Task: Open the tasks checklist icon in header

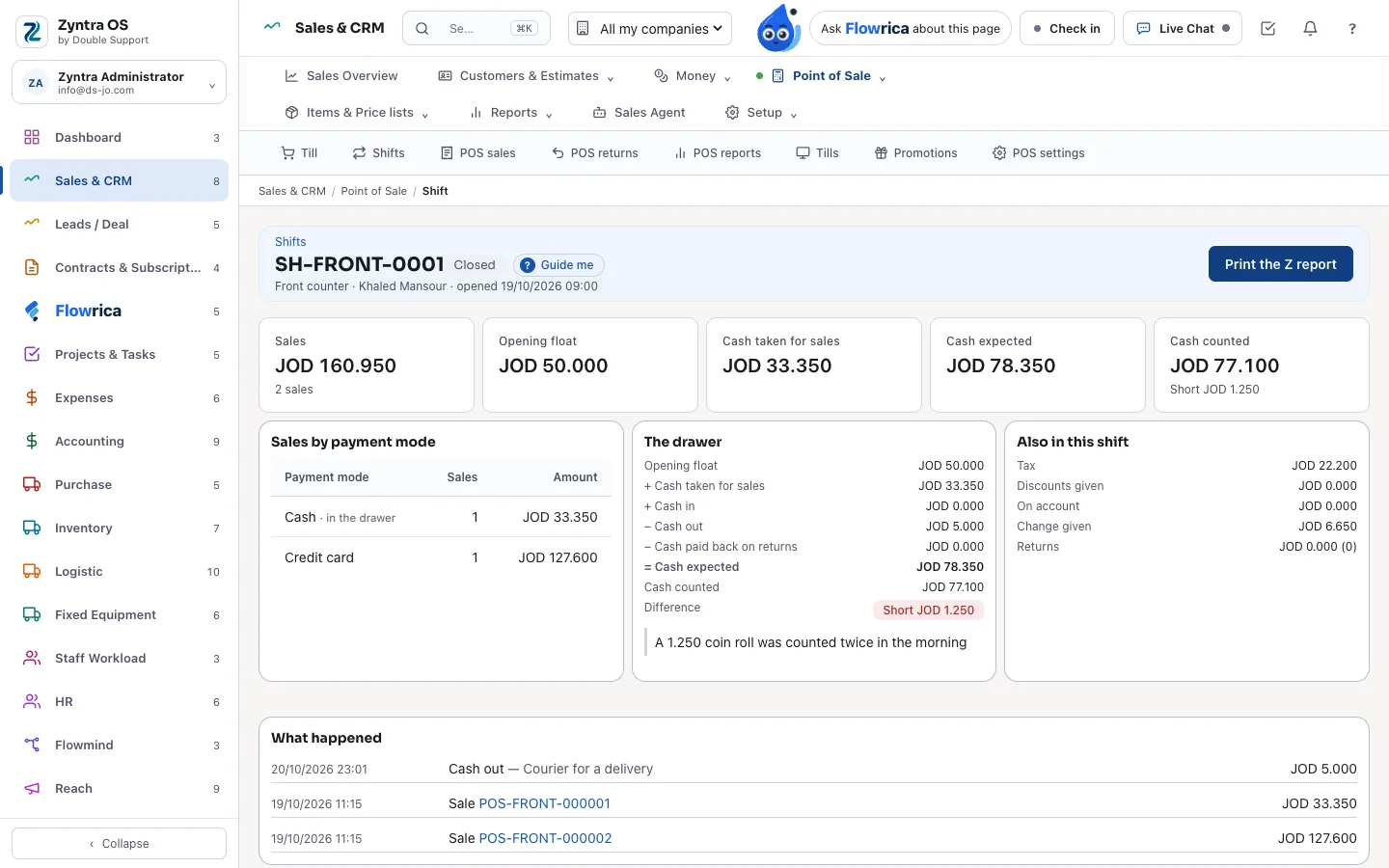Action: (x=1268, y=29)
